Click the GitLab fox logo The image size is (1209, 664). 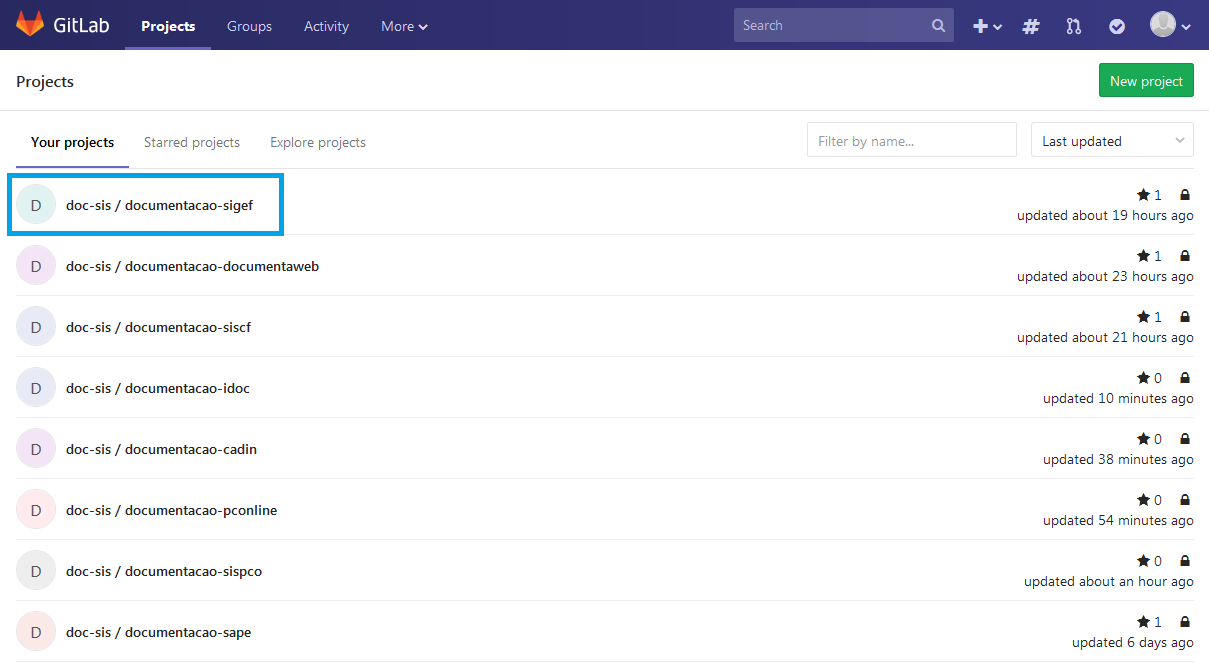(x=30, y=25)
